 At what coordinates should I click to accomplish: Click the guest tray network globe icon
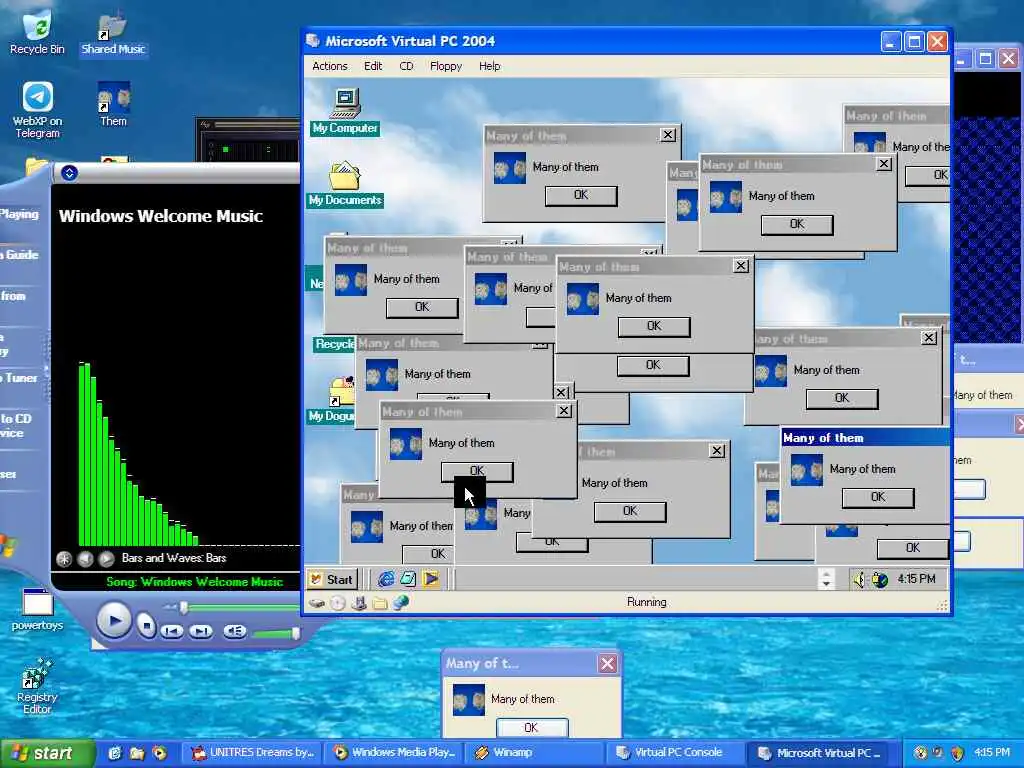[x=880, y=579]
